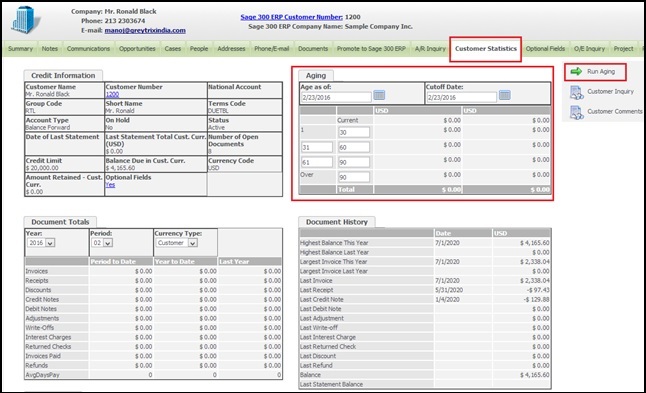Click the green Run Aging arrow icon
Viewport: 646px width, 393px height.
point(576,71)
